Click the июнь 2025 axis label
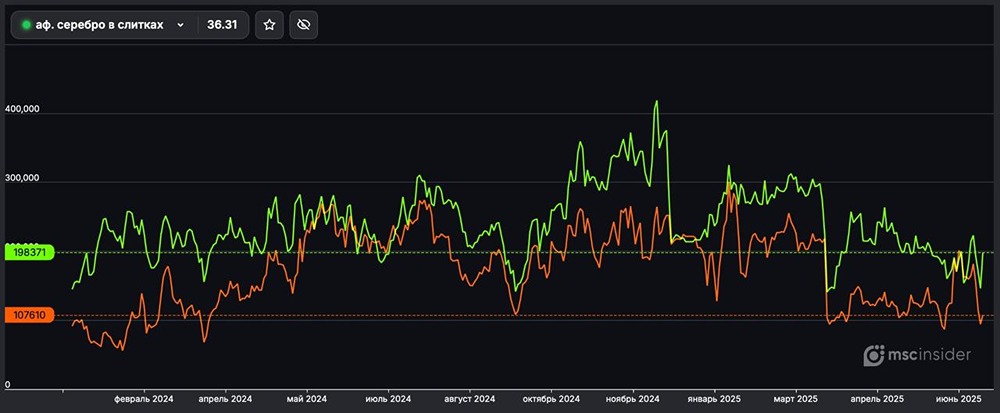This screenshot has height=413, width=1000. coord(958,399)
